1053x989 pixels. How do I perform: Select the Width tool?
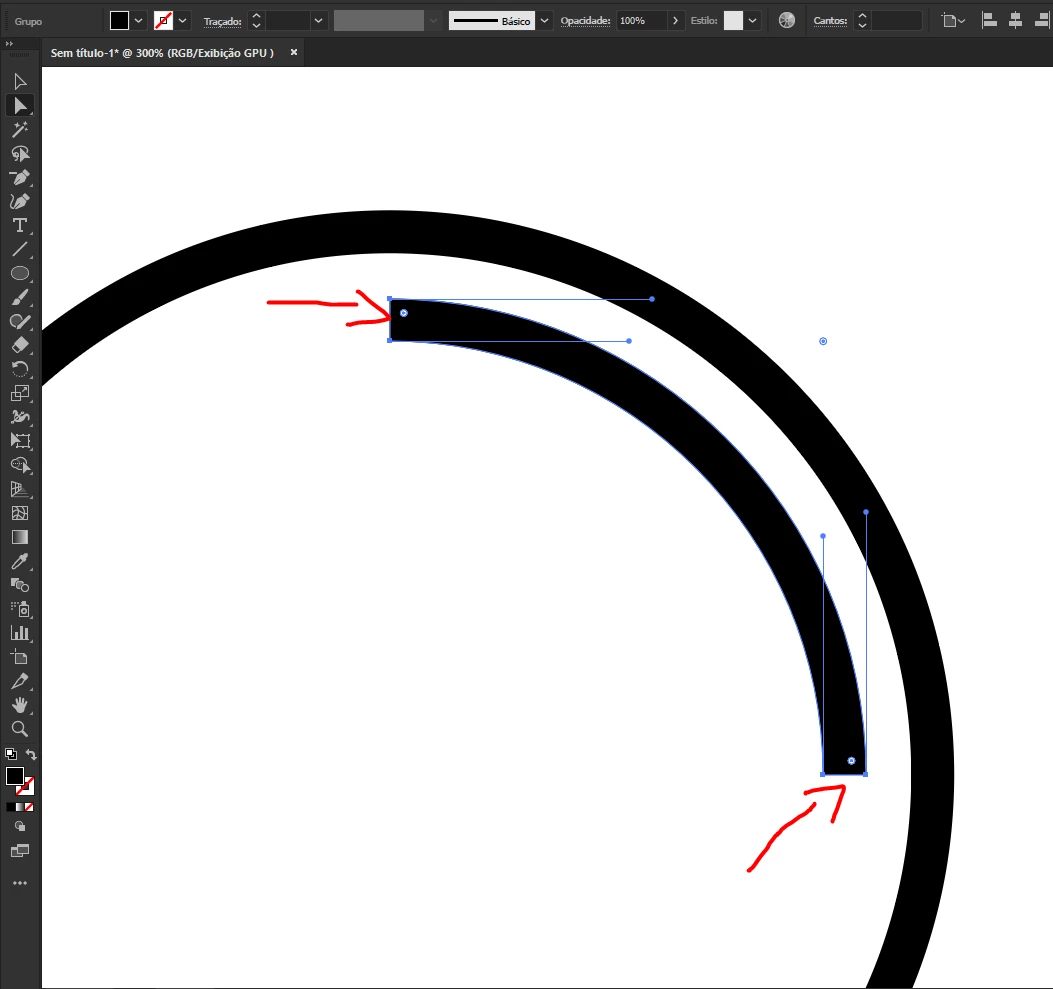point(20,417)
